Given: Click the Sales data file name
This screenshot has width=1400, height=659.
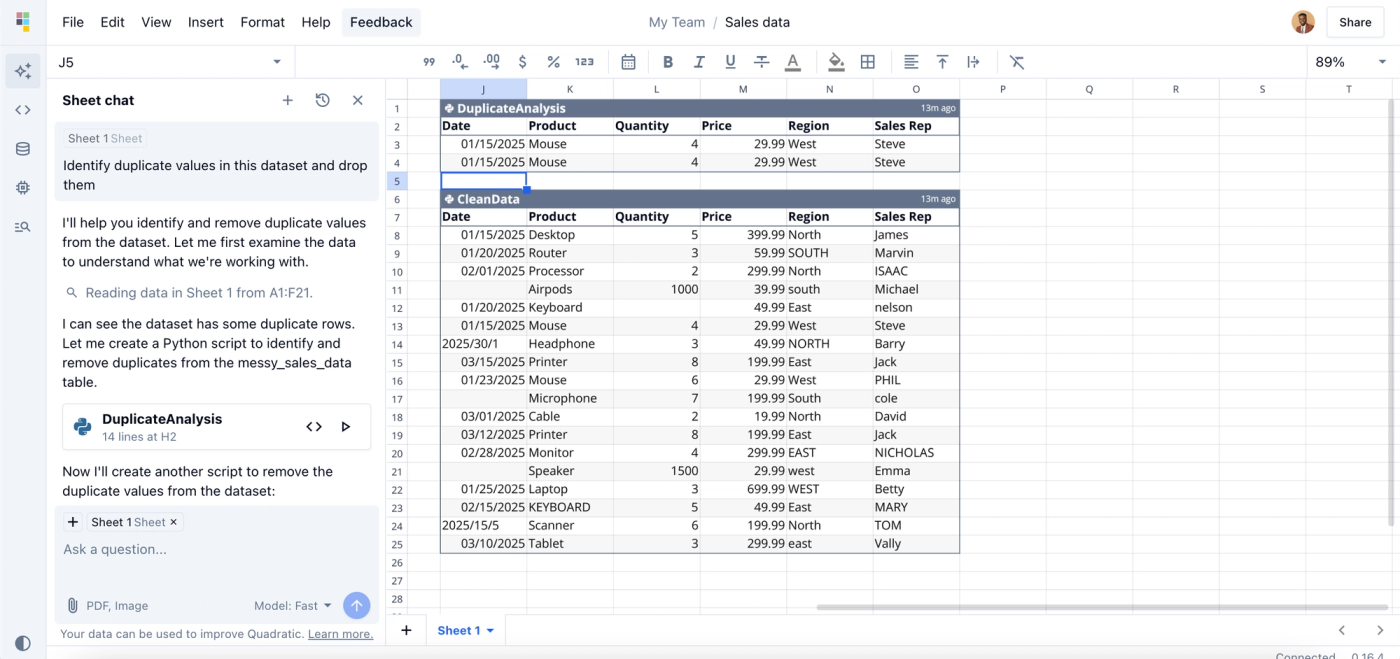Looking at the screenshot, I should [757, 22].
